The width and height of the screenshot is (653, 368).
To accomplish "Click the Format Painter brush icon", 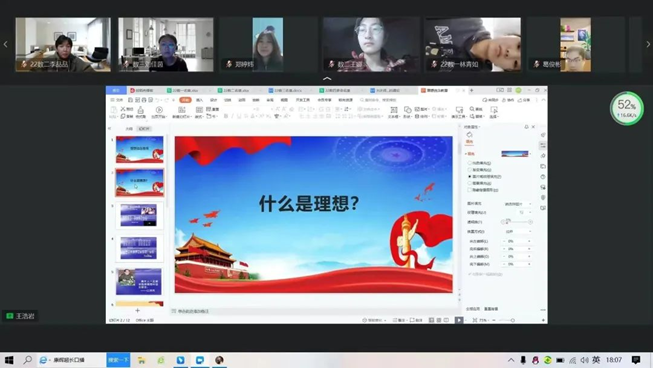I will click(x=141, y=112).
